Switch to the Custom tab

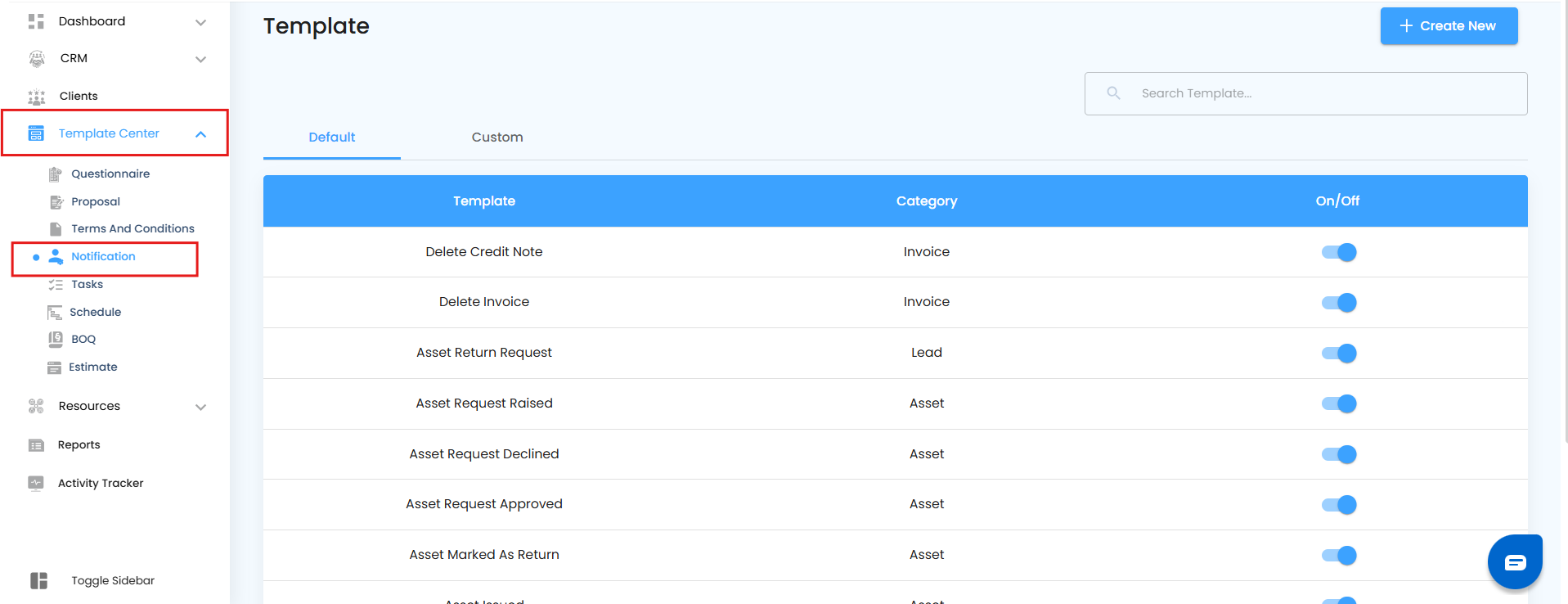point(497,137)
